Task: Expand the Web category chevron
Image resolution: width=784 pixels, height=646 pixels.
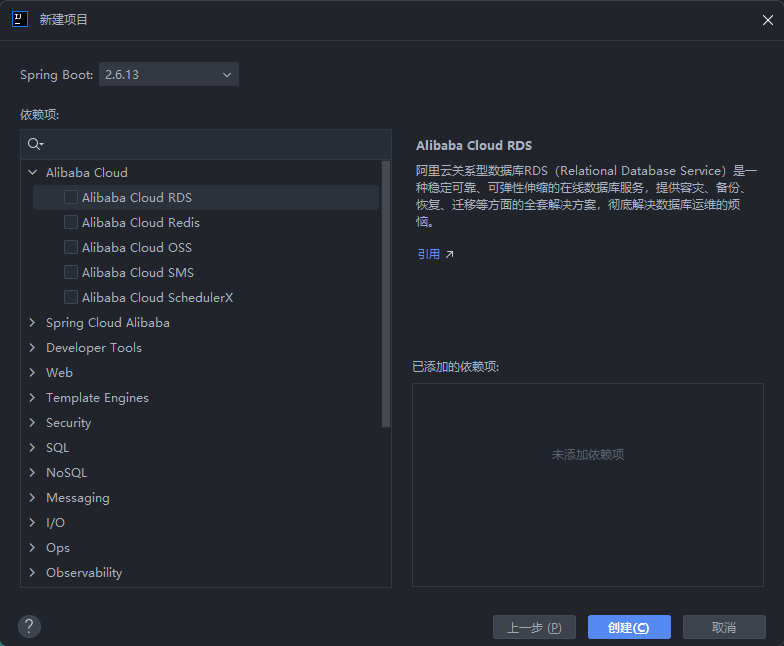Action: [32, 372]
